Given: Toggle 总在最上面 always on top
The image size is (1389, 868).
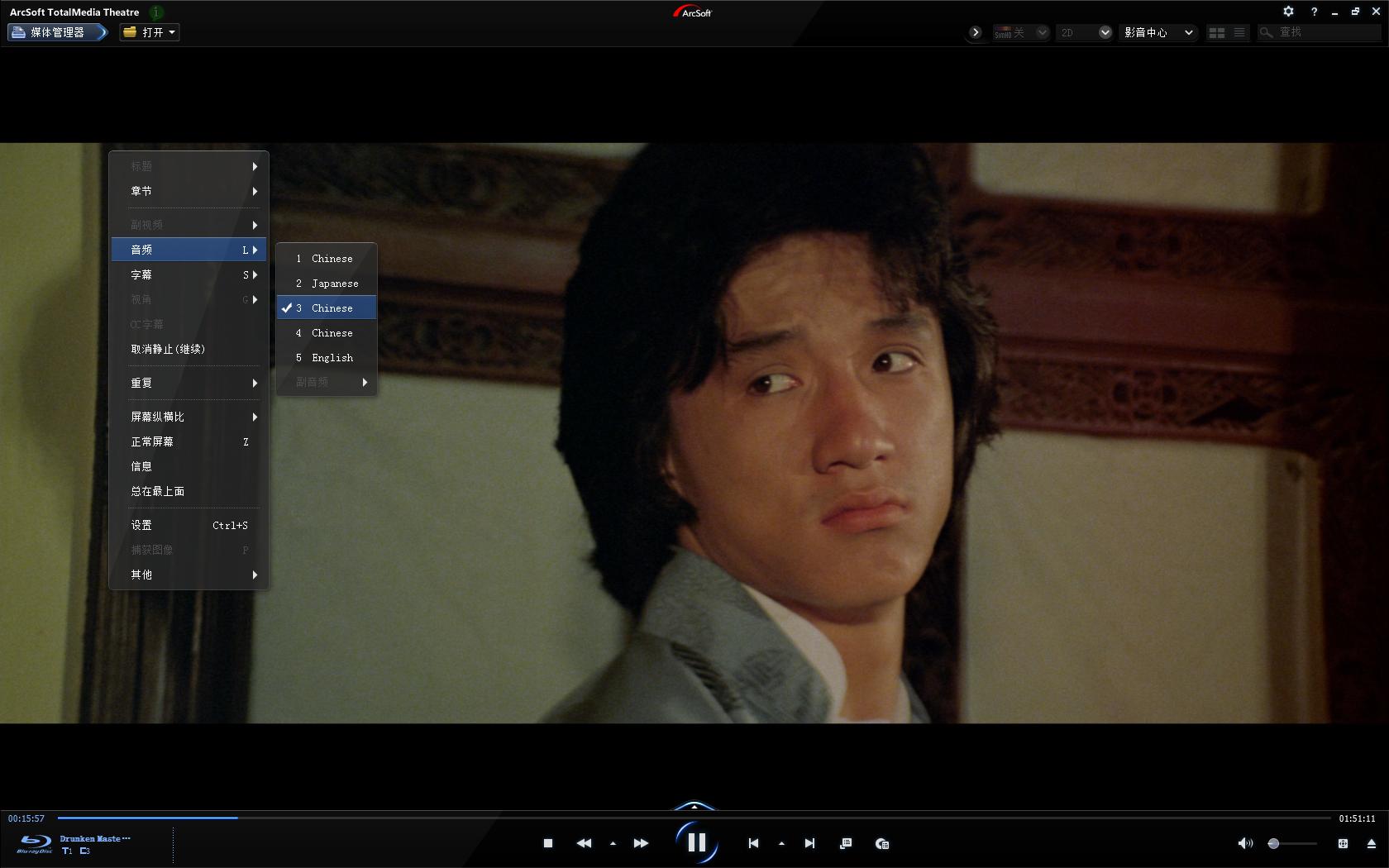Looking at the screenshot, I should (189, 491).
